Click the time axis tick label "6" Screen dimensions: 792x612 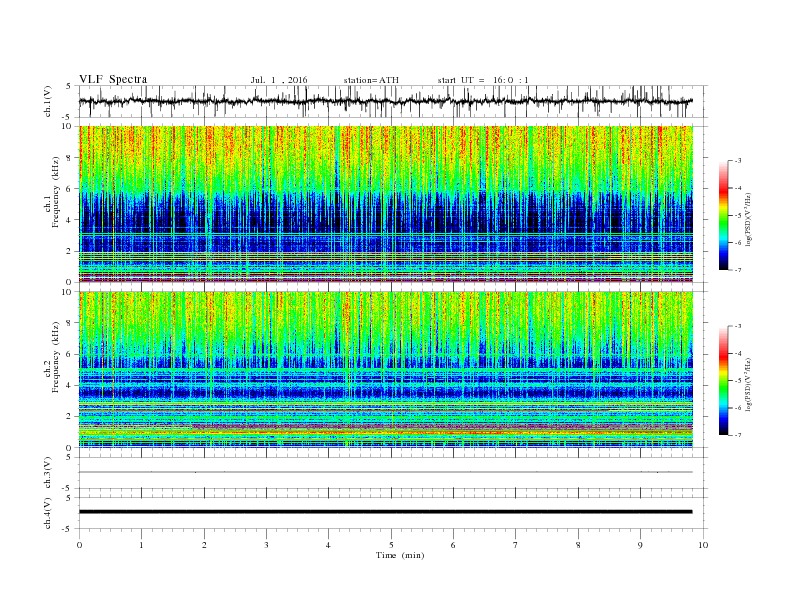pyautogui.click(x=453, y=545)
